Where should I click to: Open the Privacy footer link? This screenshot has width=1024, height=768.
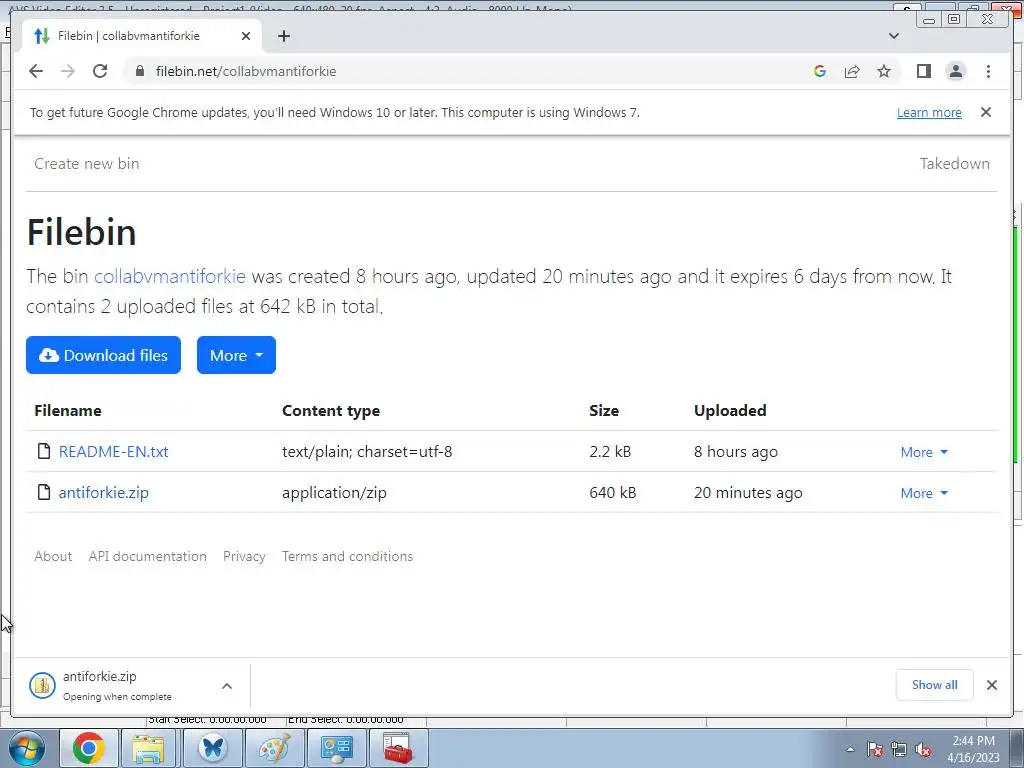click(x=244, y=556)
